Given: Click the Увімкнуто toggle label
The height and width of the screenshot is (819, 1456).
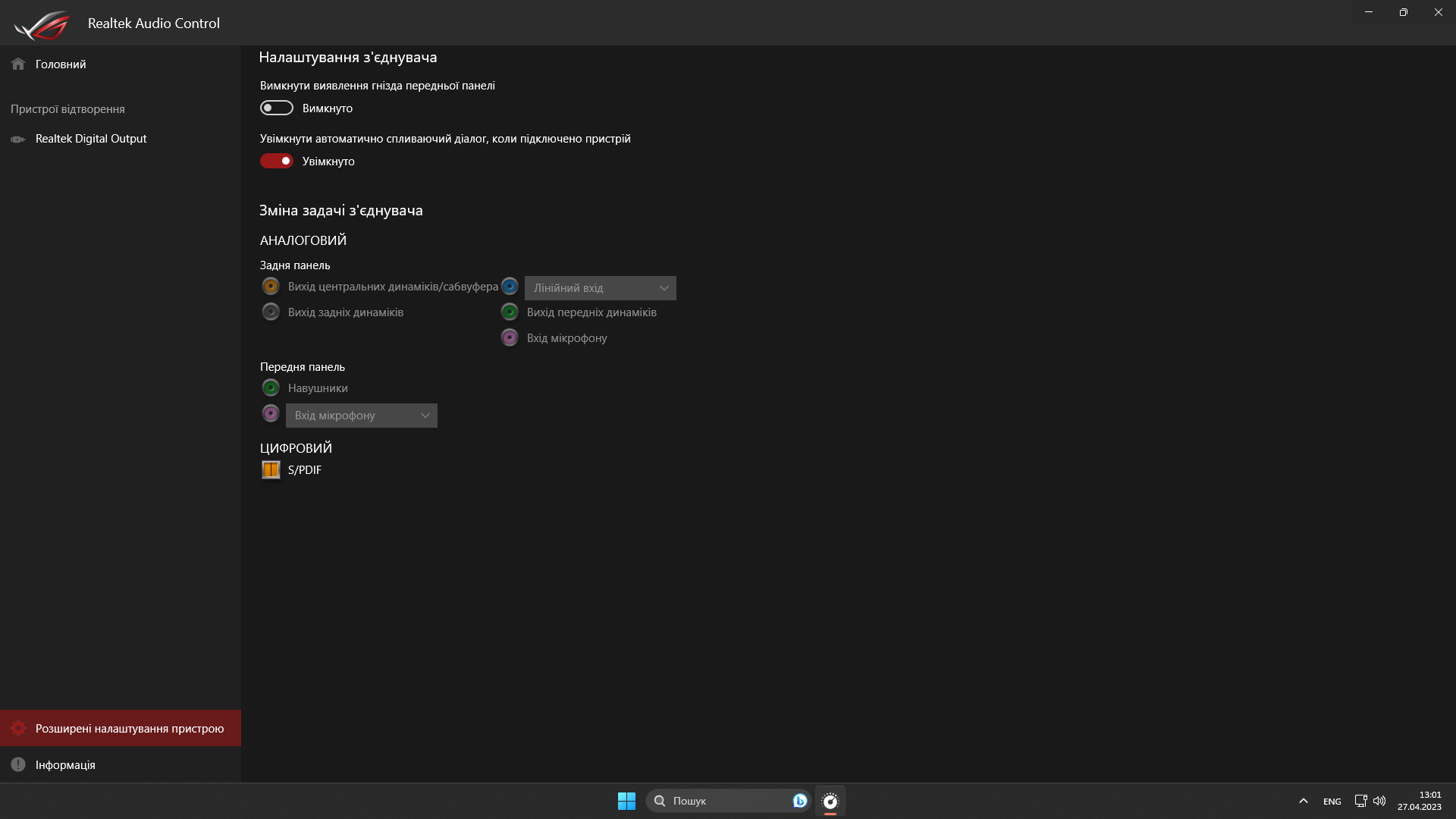Looking at the screenshot, I should pos(328,162).
